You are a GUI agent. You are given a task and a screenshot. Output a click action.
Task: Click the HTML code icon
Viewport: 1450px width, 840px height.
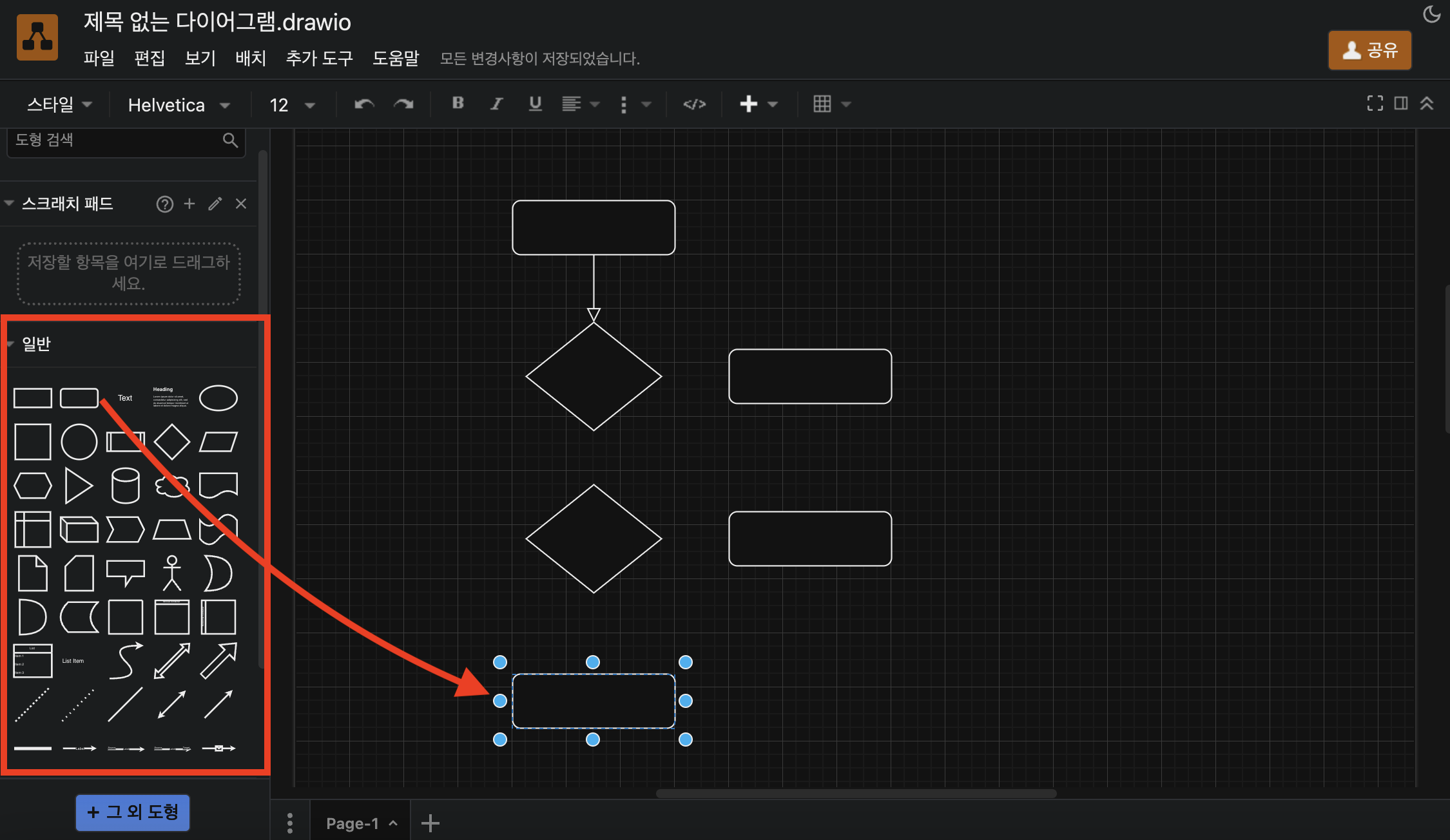coord(694,104)
